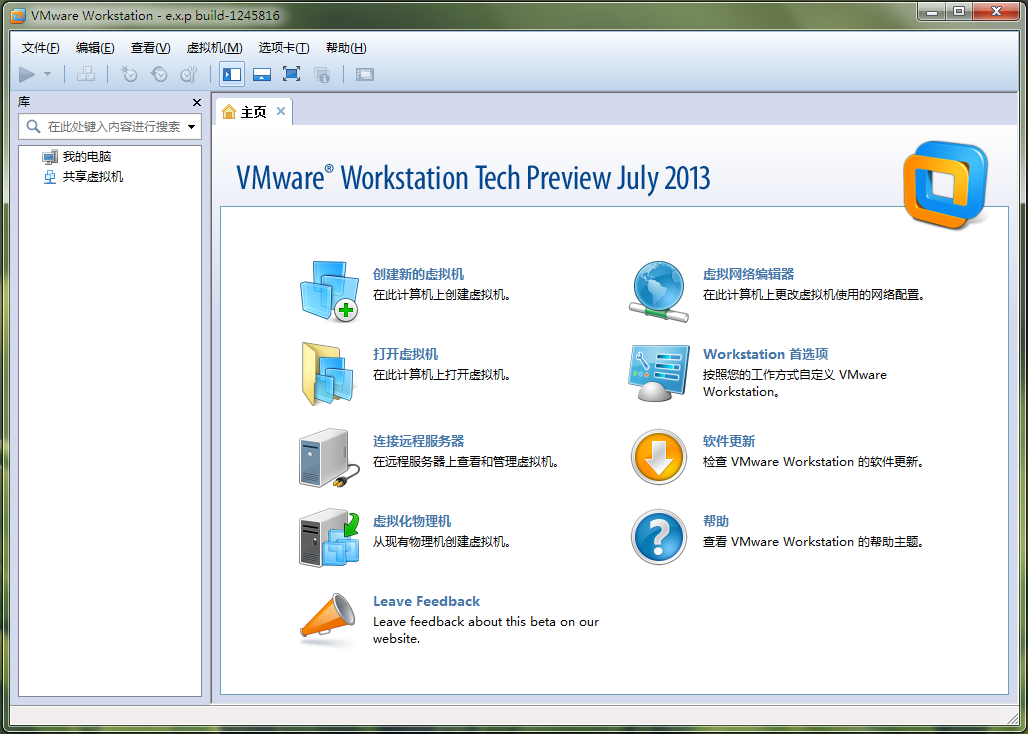Click the Power On play toolbar icon
This screenshot has width=1028, height=734.
[x=27, y=74]
